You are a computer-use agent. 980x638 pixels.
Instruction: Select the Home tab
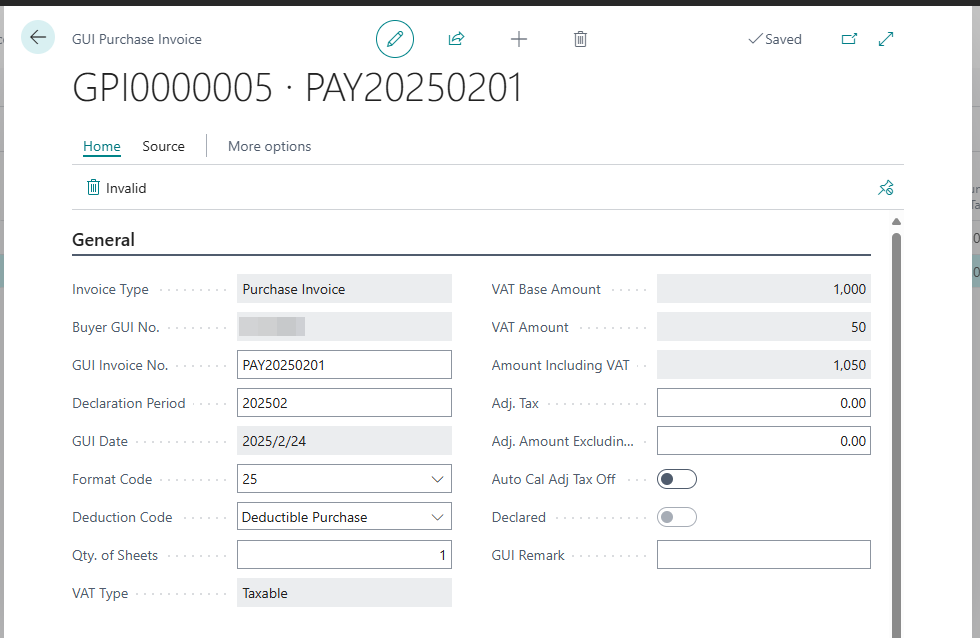pos(102,146)
